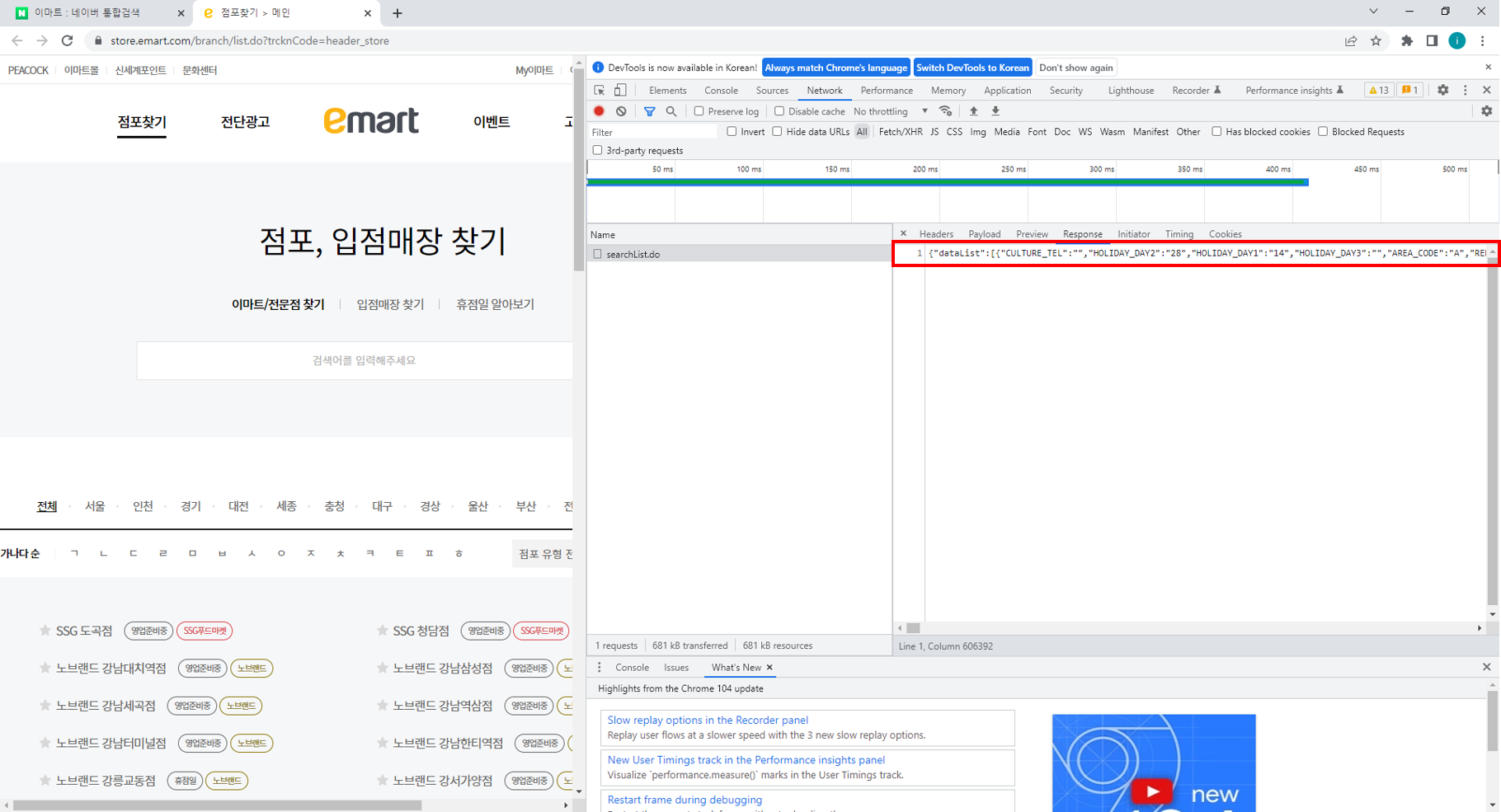Close the bottom drawer
The width and height of the screenshot is (1501, 812).
(x=1486, y=667)
